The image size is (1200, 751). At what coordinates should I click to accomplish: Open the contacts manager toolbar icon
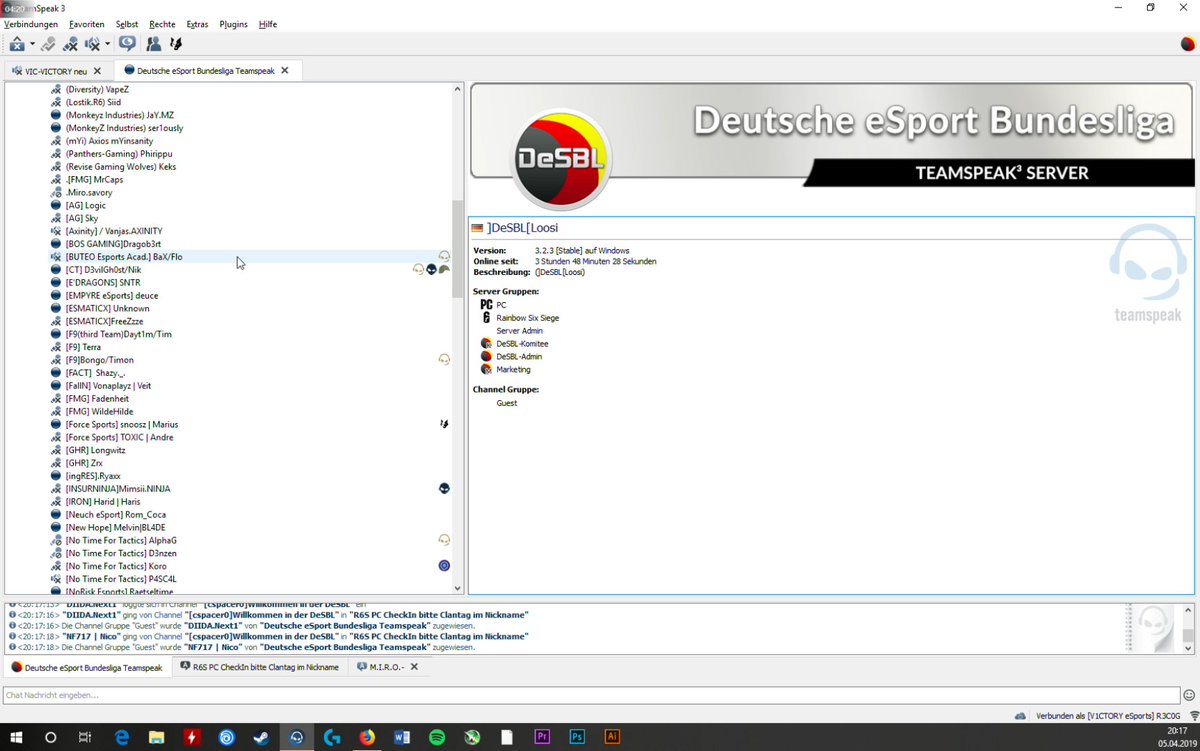coord(153,44)
